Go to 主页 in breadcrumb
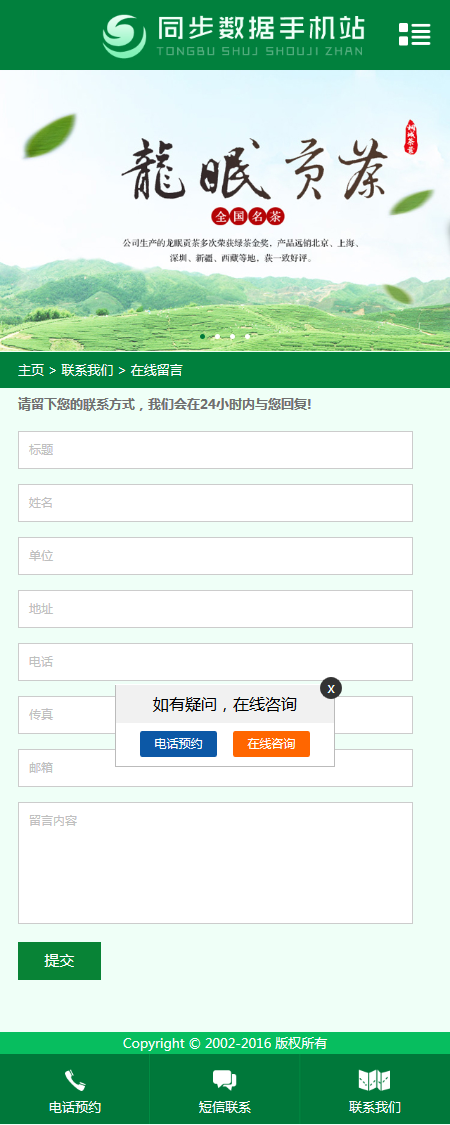 click(x=31, y=370)
